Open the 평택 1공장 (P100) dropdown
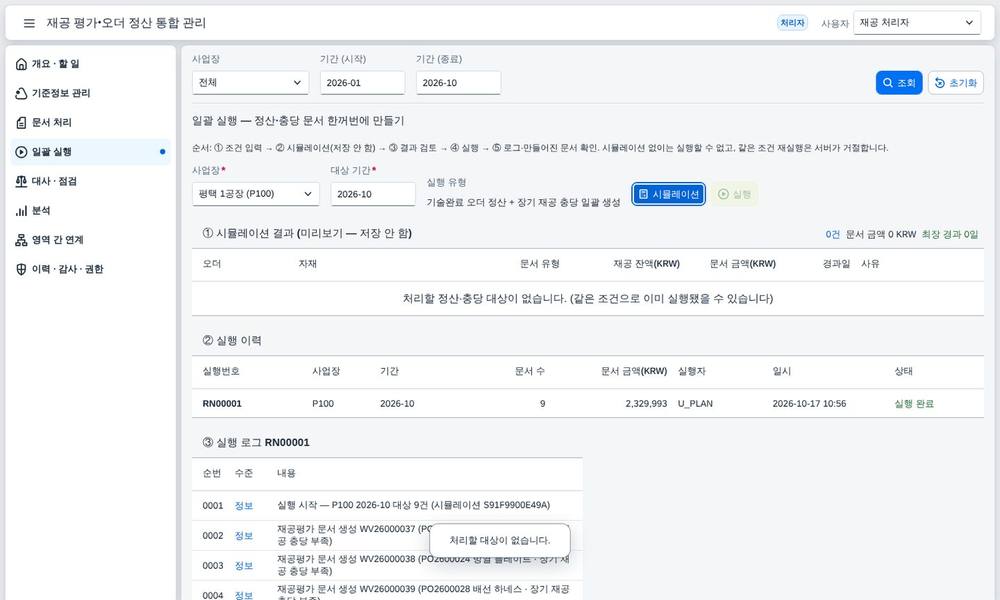1000x600 pixels. 255,194
